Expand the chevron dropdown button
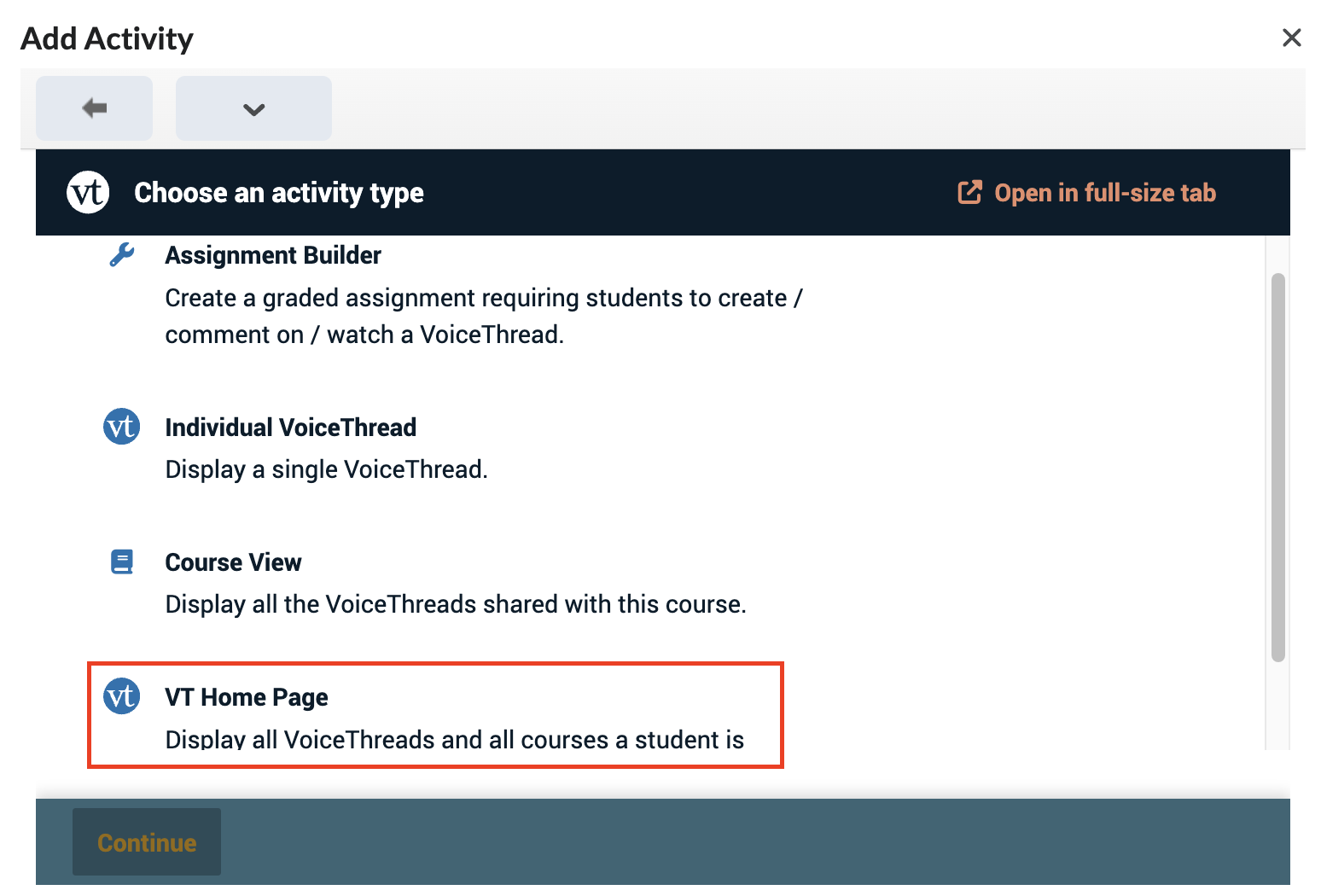The height and width of the screenshot is (896, 1321). click(253, 108)
